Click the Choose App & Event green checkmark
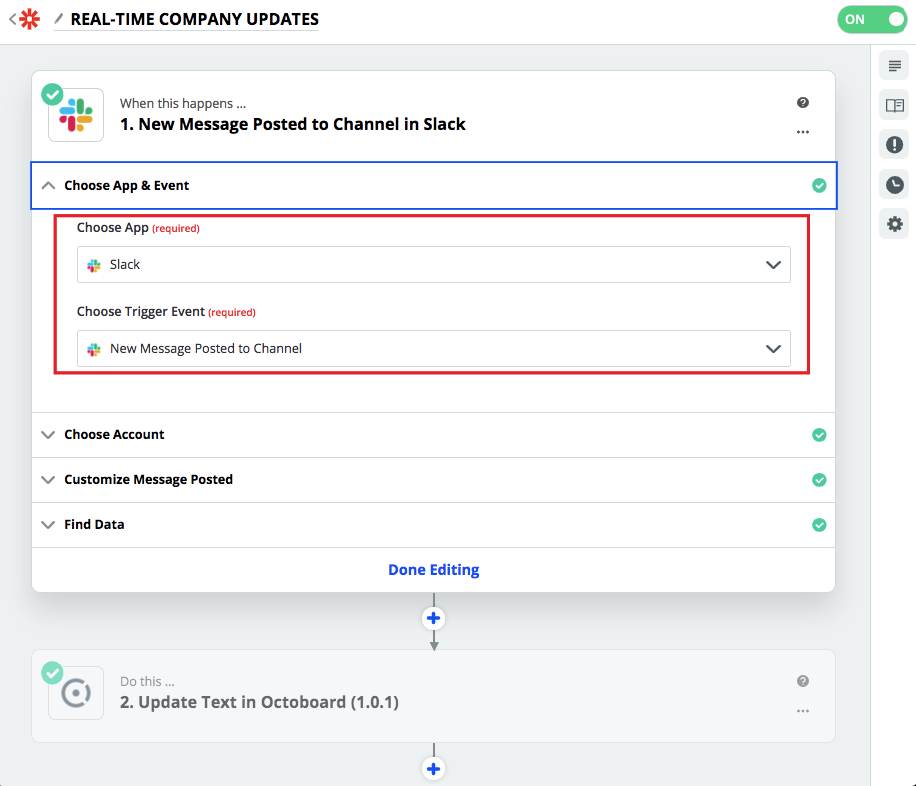The image size is (916, 786). [x=819, y=186]
